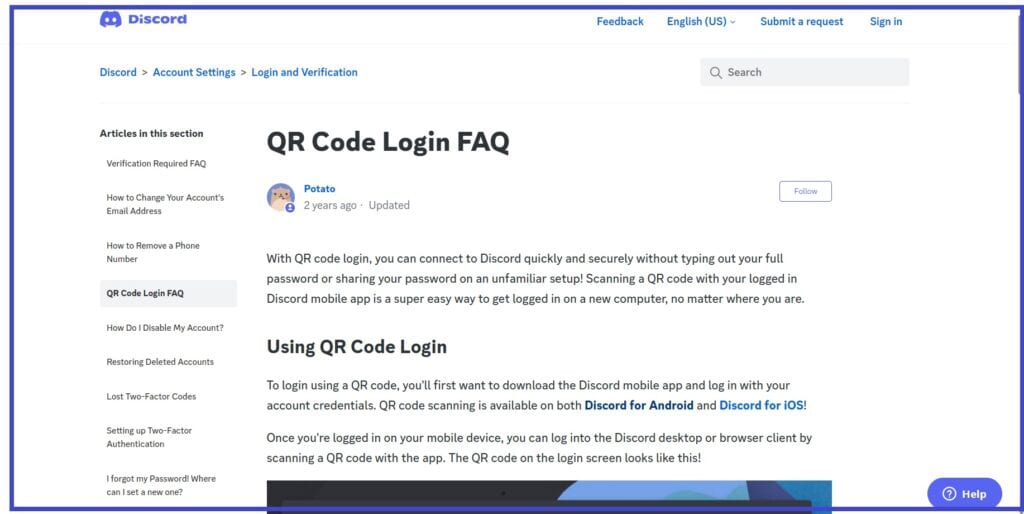Image resolution: width=1024 pixels, height=514 pixels.
Task: Click Submit a request
Action: pos(801,22)
